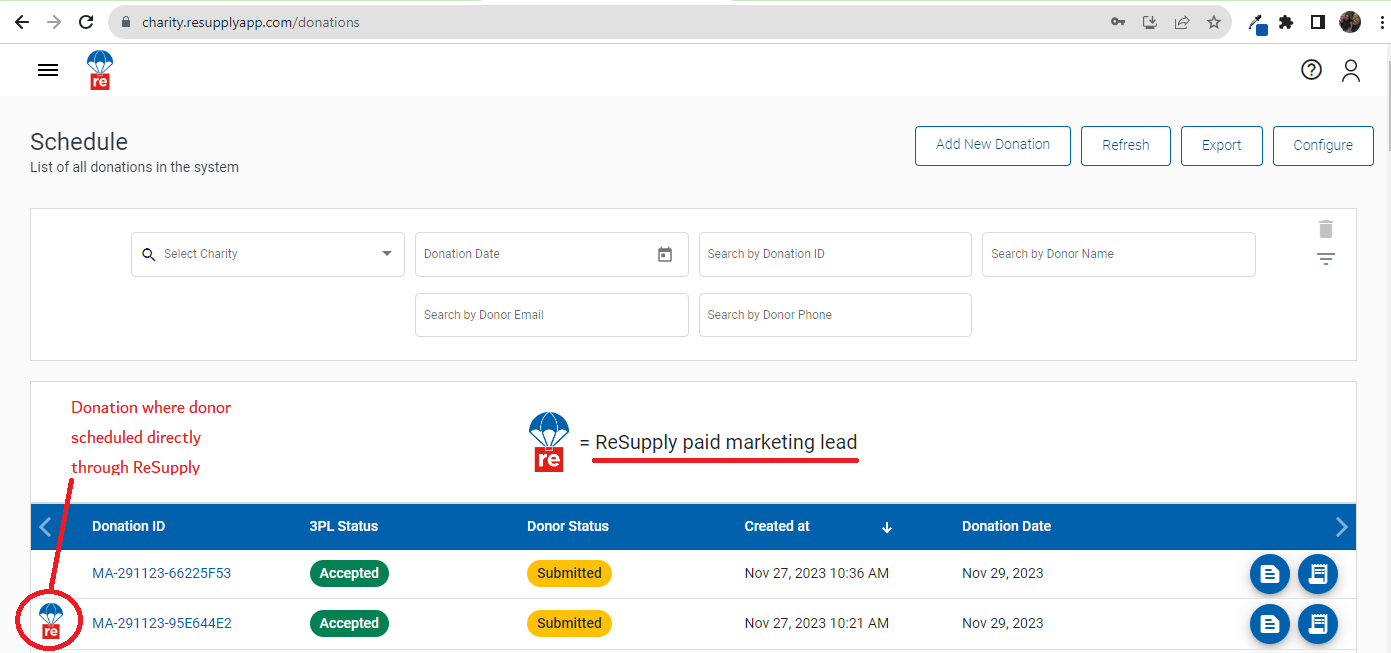Focus the Donation Date field
This screenshot has width=1391, height=653.
[552, 254]
